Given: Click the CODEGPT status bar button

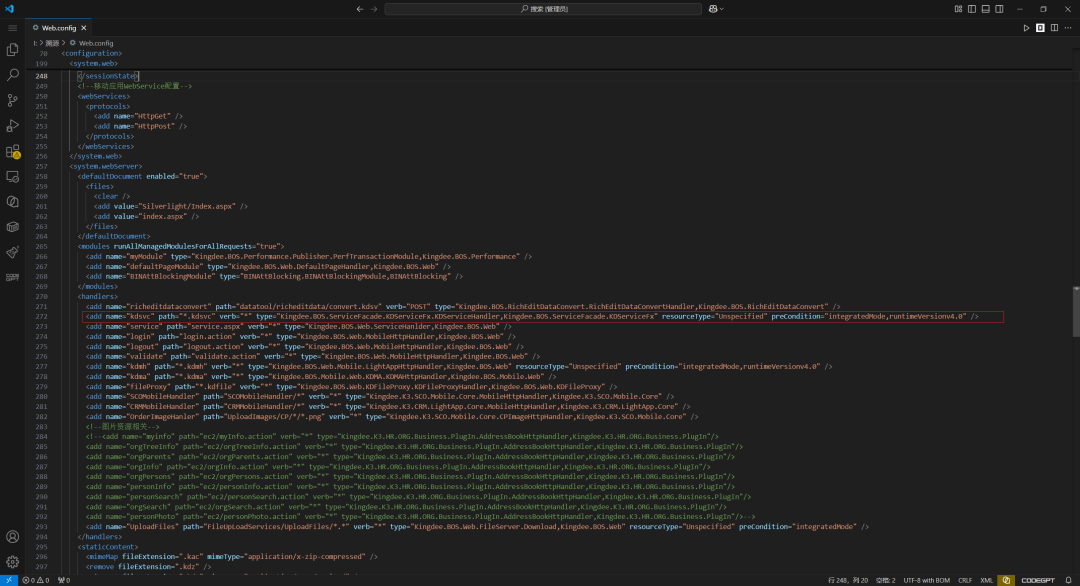Looking at the screenshot, I should 1037,580.
